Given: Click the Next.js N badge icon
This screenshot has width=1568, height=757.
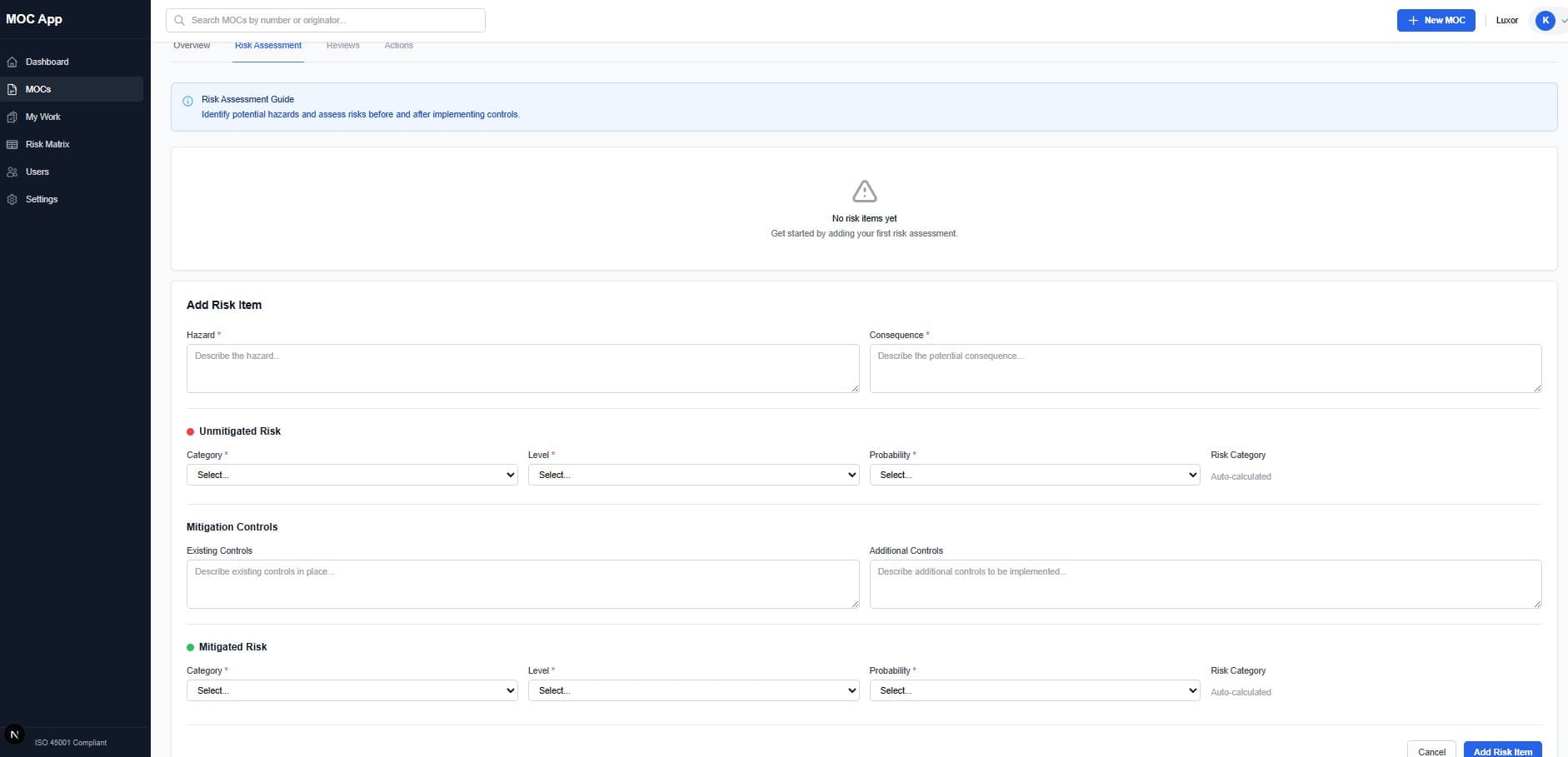Looking at the screenshot, I should 14,735.
